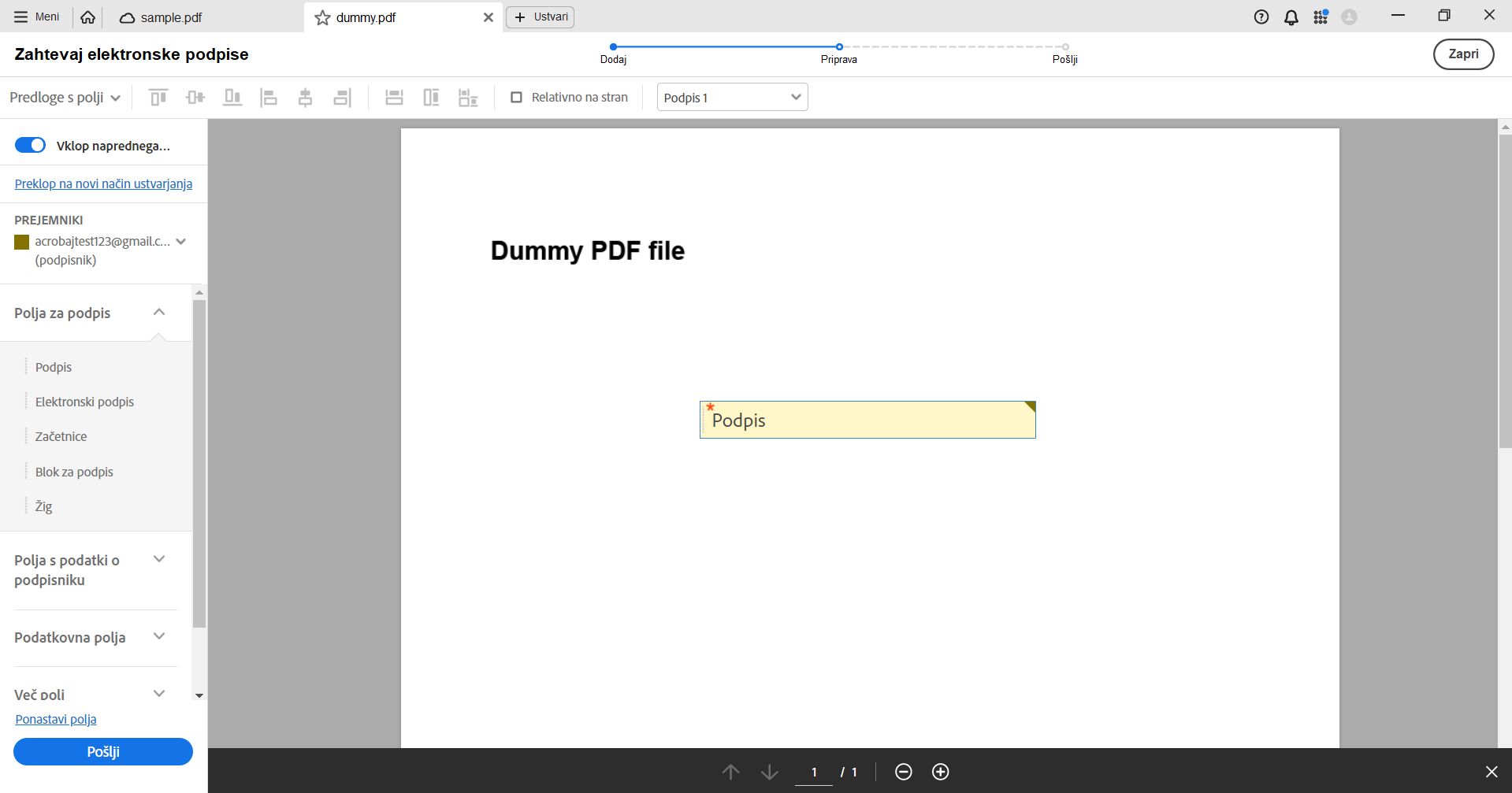Click the Dummy PDF file heading text
This screenshot has width=1512, height=793.
(x=588, y=251)
